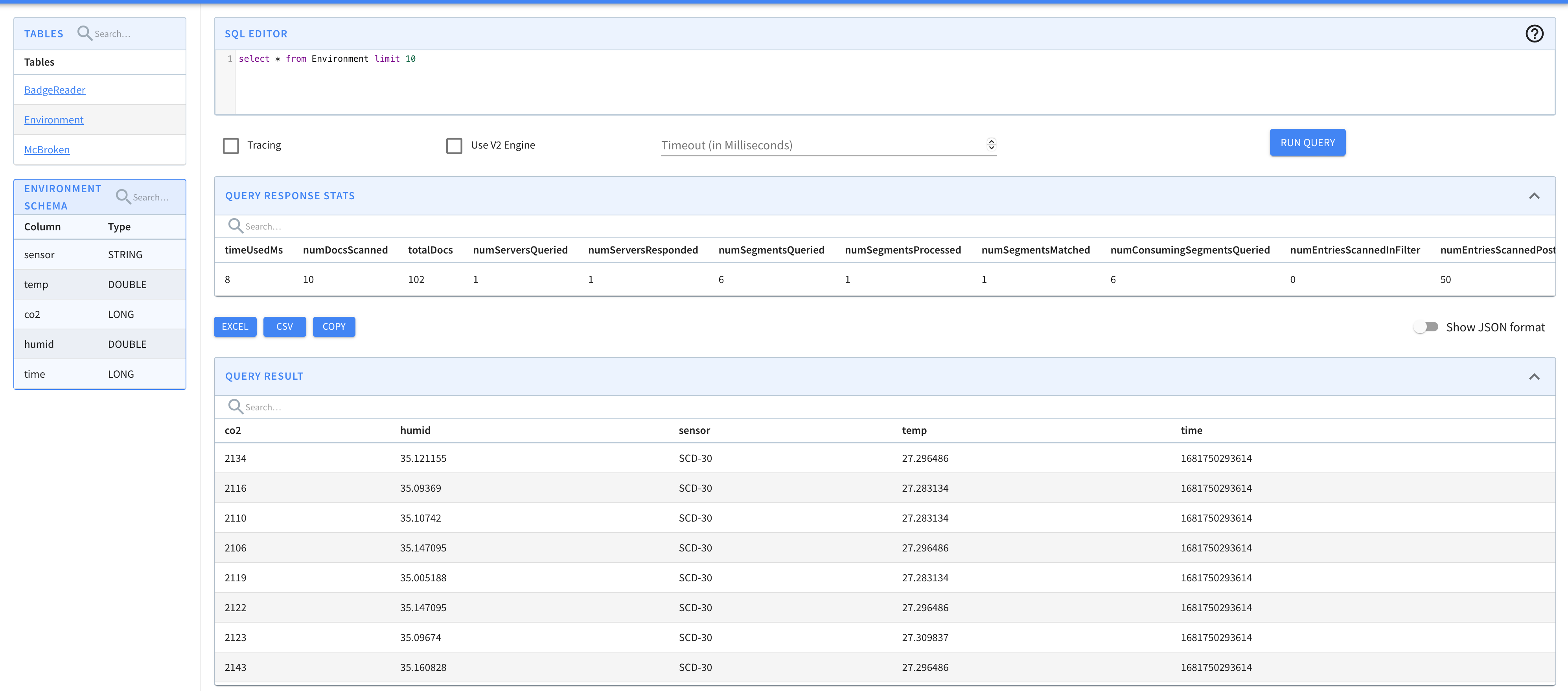Viewport: 1568px width, 691px height.
Task: Enable the Tracing checkbox
Action: pos(231,145)
